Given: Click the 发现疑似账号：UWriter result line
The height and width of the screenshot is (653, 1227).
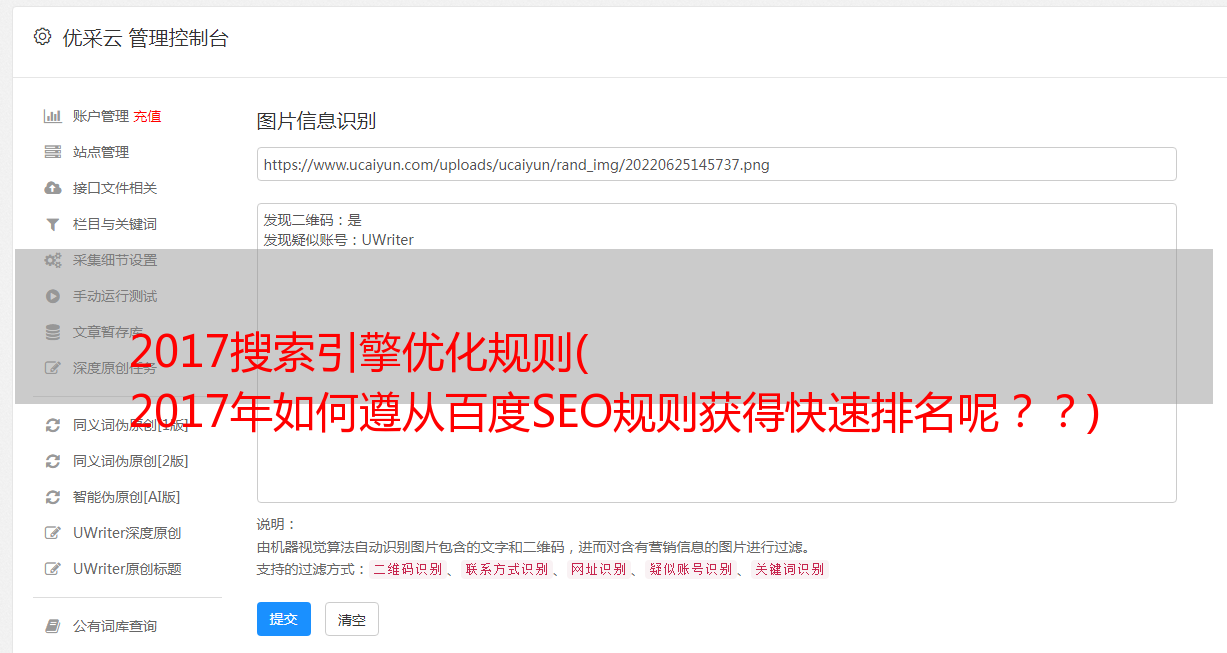Looking at the screenshot, I should (338, 240).
